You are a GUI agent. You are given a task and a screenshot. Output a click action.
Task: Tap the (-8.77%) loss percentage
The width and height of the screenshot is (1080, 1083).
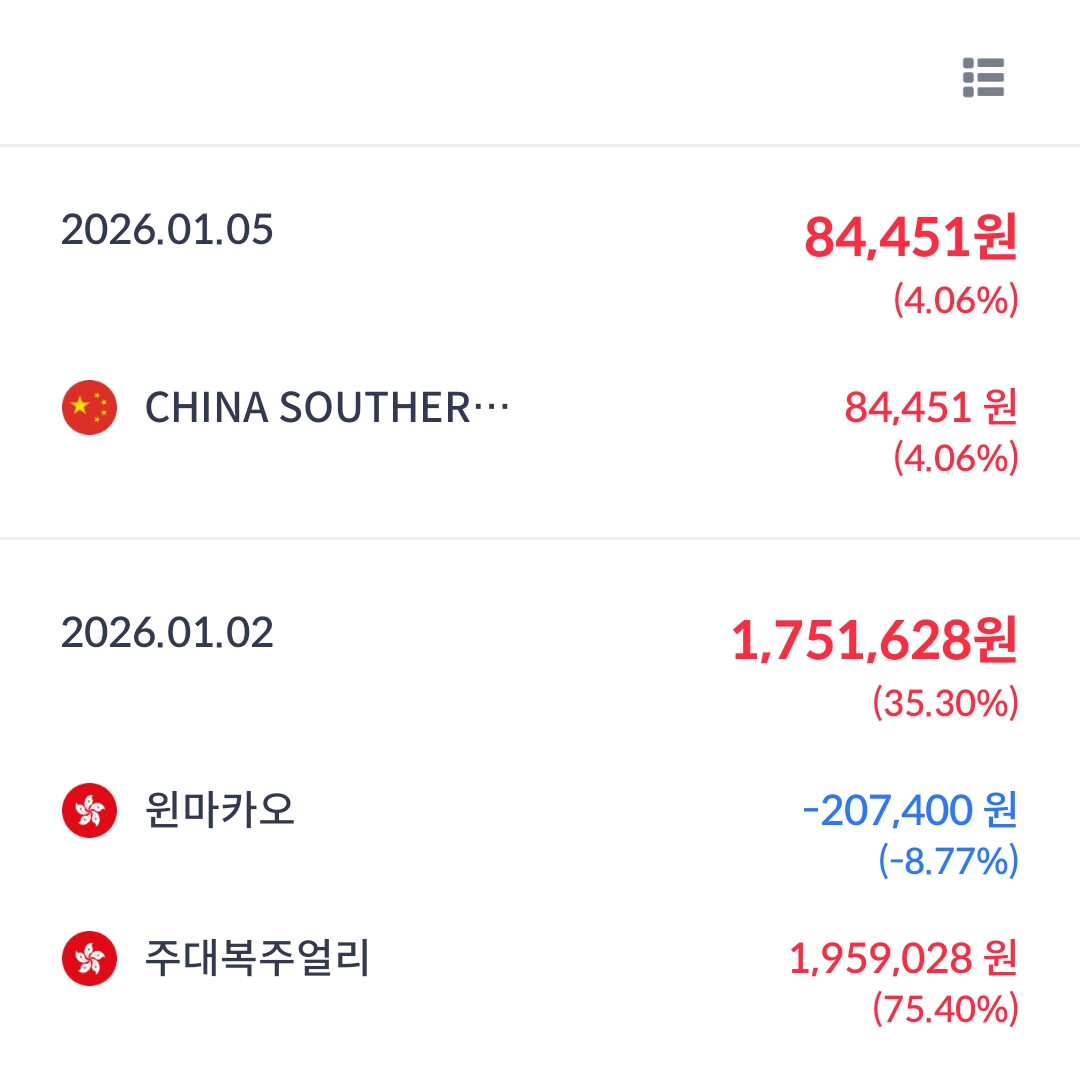[948, 861]
